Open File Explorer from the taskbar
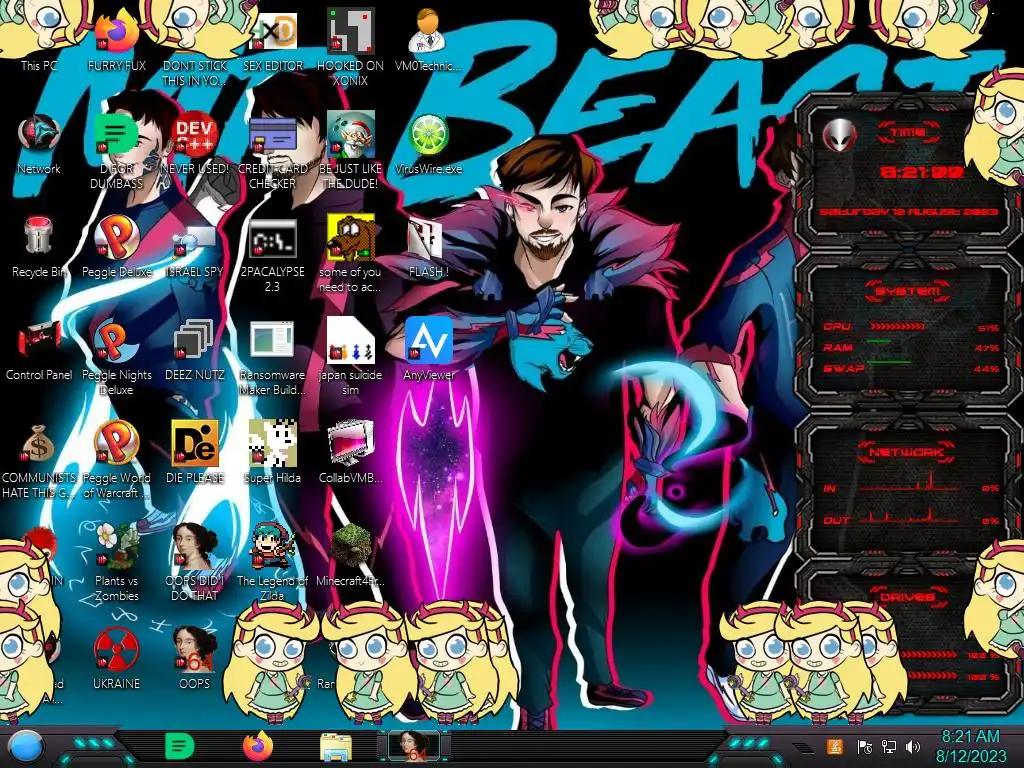 [336, 747]
